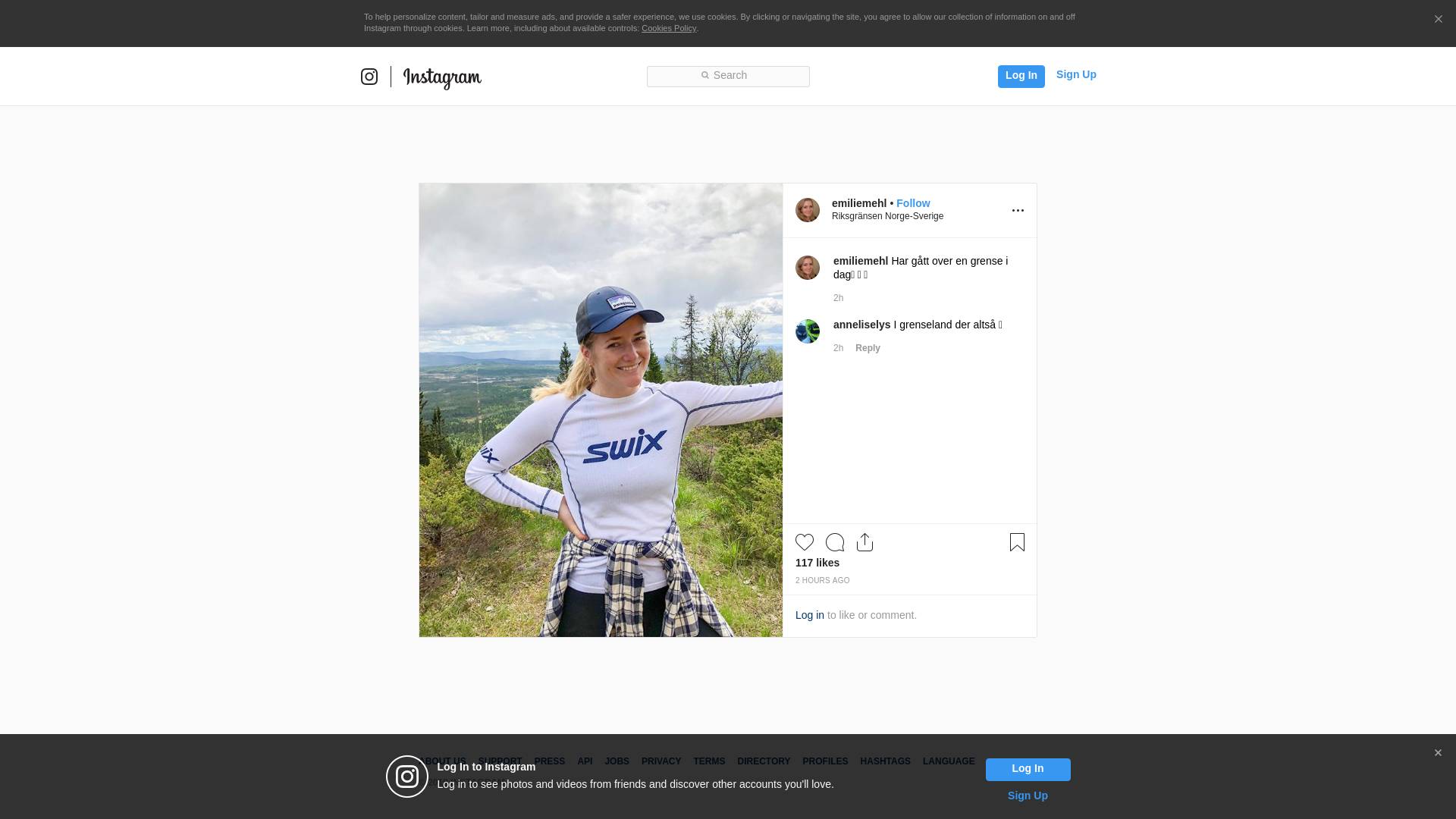The image size is (1456, 819).
Task: Open anneliselys commenter avatar
Action: (x=808, y=331)
